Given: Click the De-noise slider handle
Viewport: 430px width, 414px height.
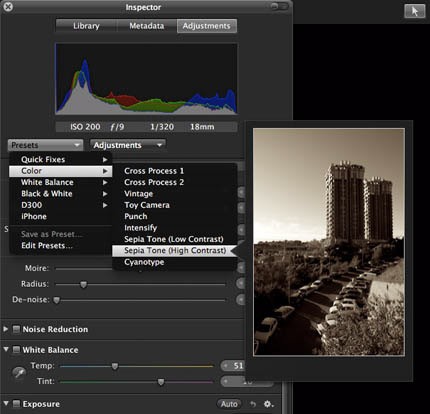Looking at the screenshot, I should [57, 300].
